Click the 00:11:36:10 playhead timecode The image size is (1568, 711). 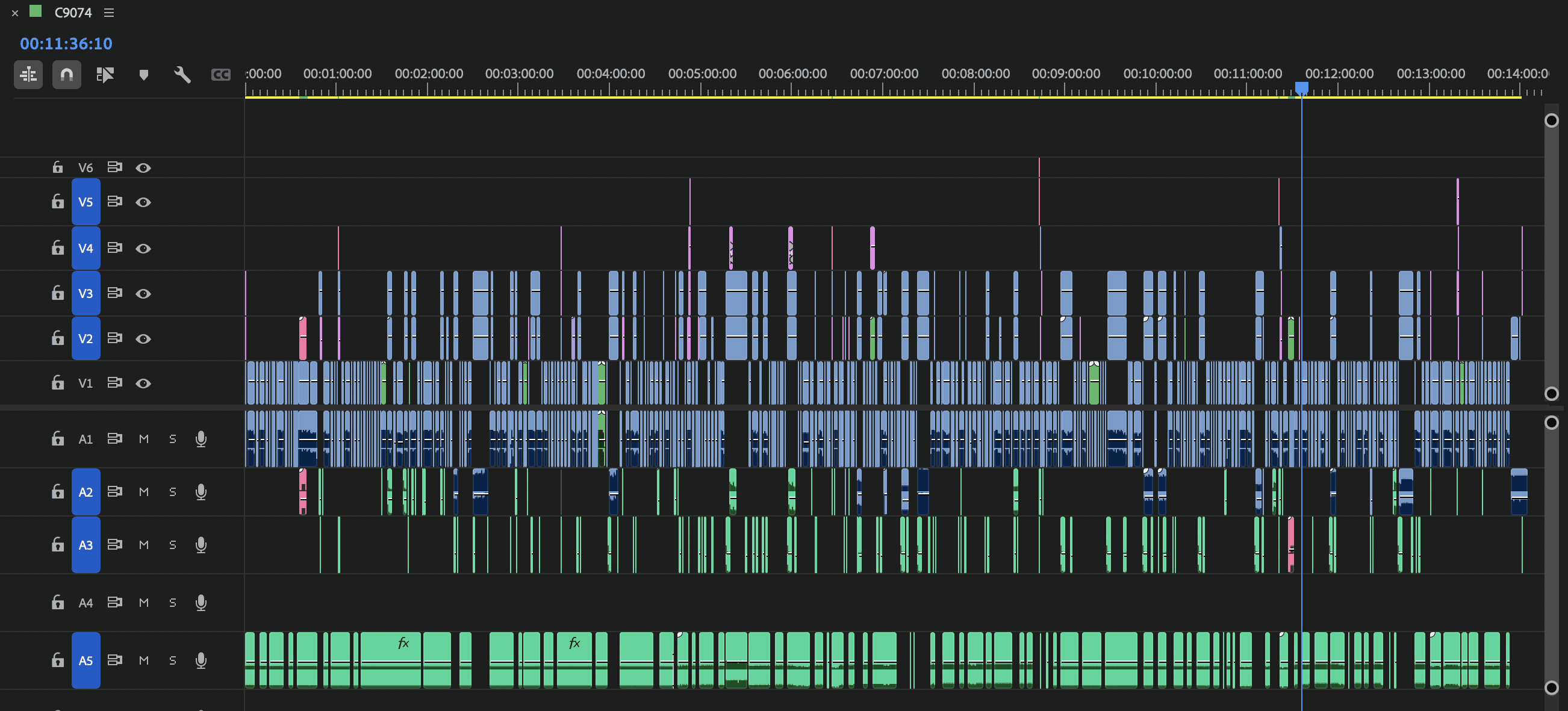click(66, 44)
